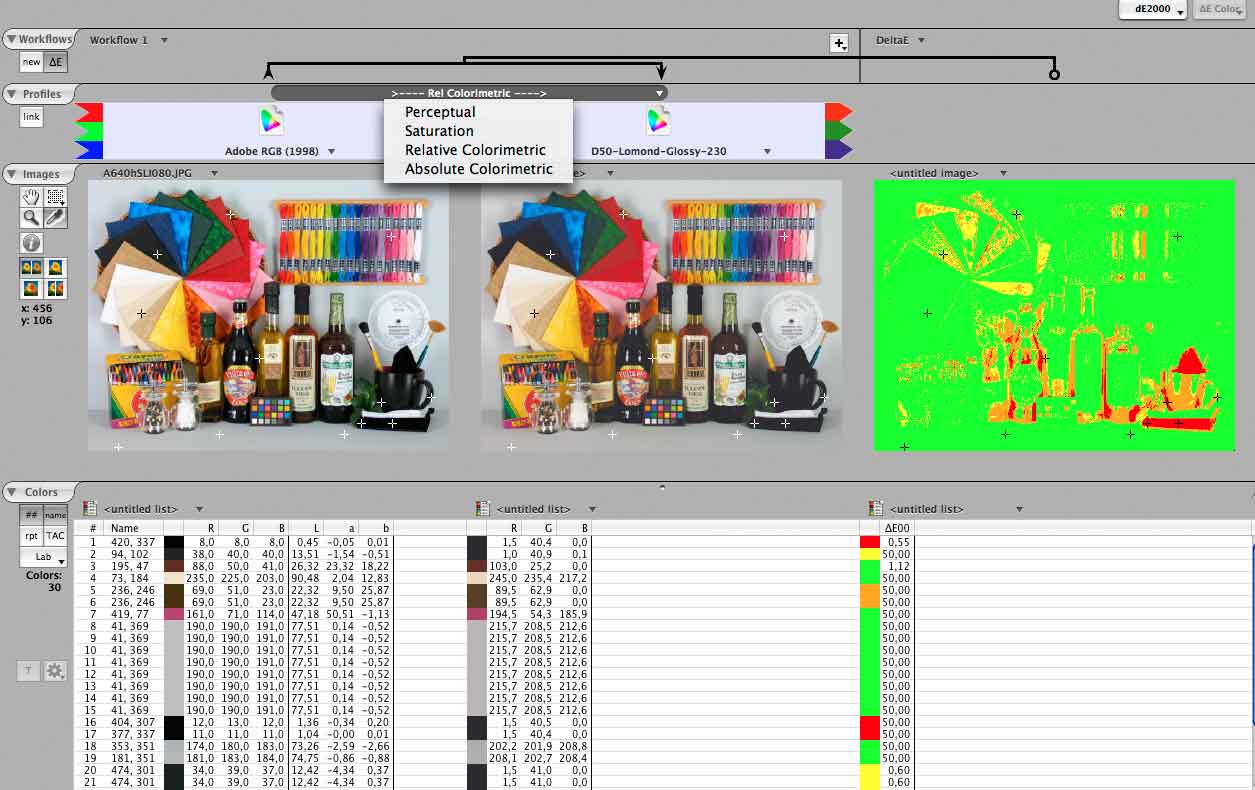Select the eyedropper color picker tool
Screen dimensions: 1255x790
(x=56, y=218)
